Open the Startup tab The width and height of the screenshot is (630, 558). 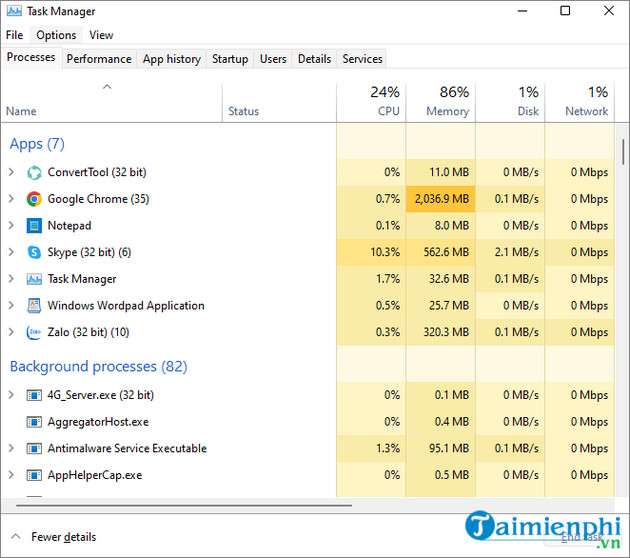(x=230, y=59)
